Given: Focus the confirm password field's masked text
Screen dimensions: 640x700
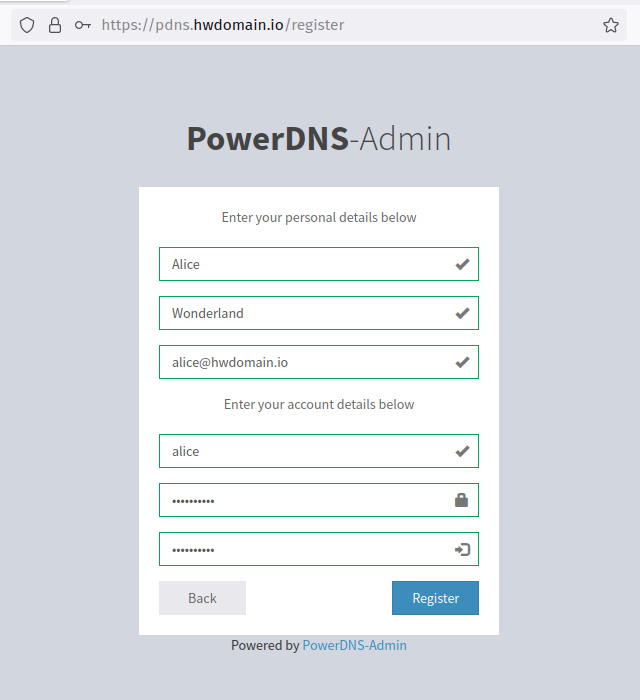Looking at the screenshot, I should (x=300, y=549).
